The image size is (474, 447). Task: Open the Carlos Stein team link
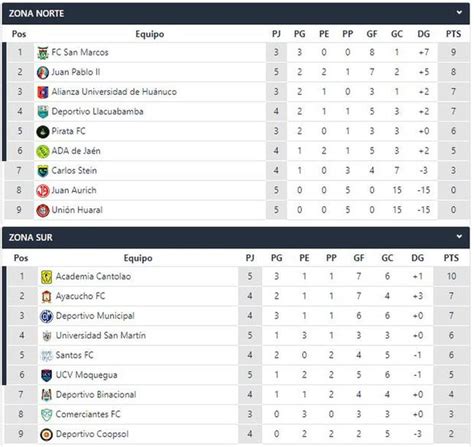[74, 171]
